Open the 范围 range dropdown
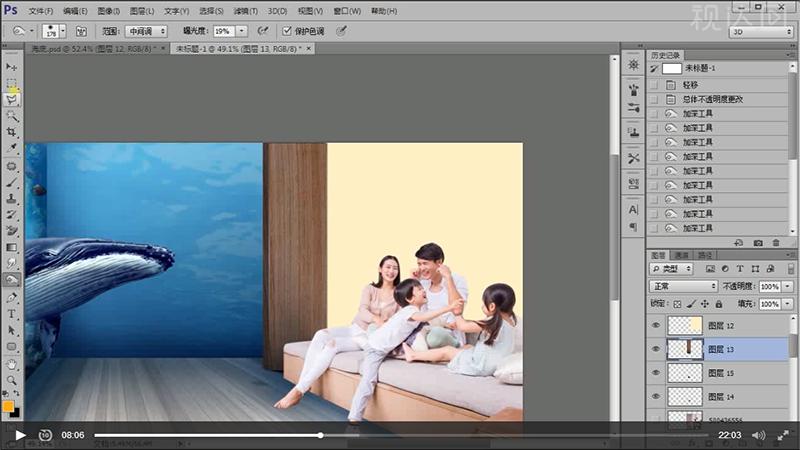The image size is (800, 450). pyautogui.click(x=146, y=31)
